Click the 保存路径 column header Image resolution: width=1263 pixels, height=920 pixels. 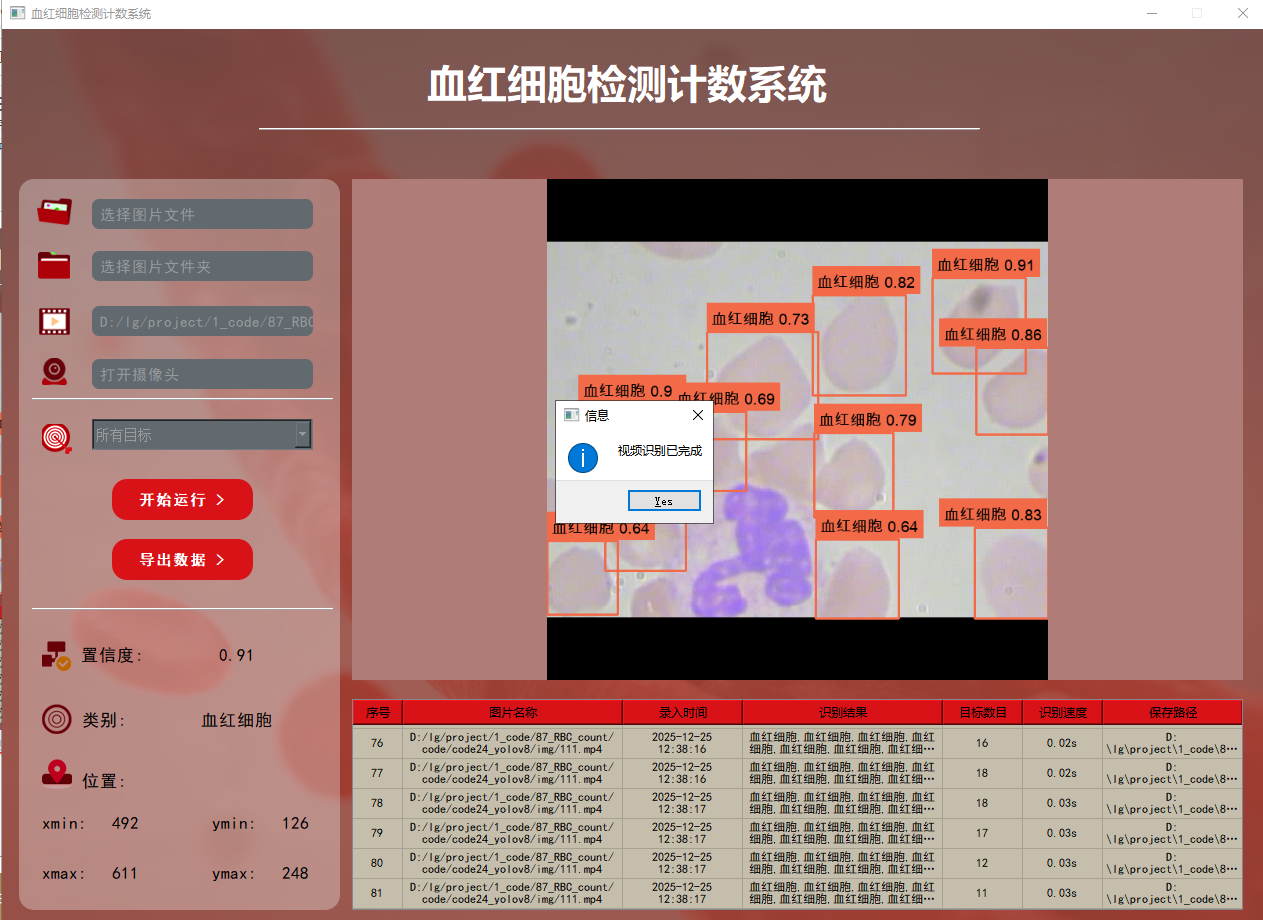[x=1172, y=713]
